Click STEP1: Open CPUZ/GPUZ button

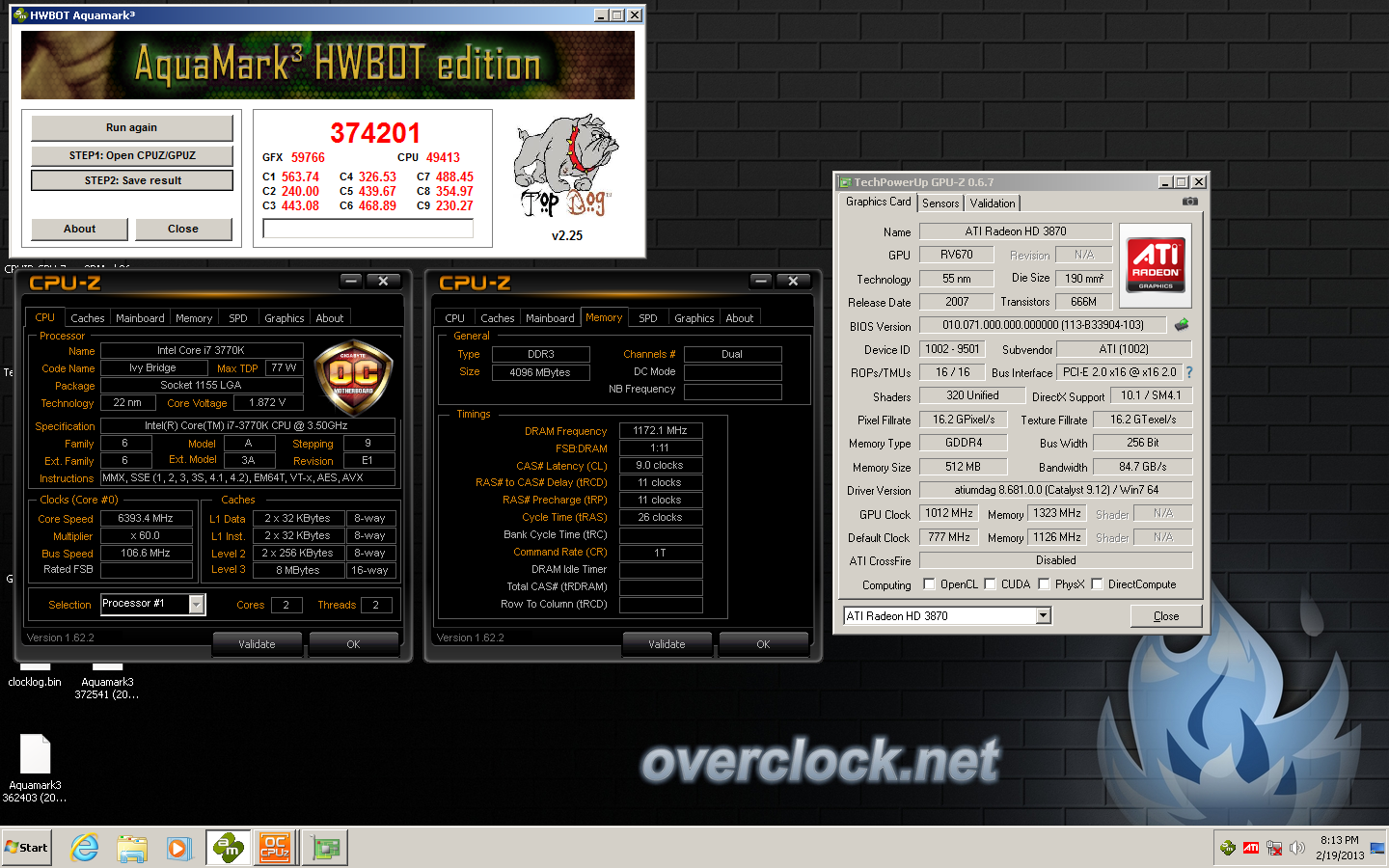[x=132, y=155]
